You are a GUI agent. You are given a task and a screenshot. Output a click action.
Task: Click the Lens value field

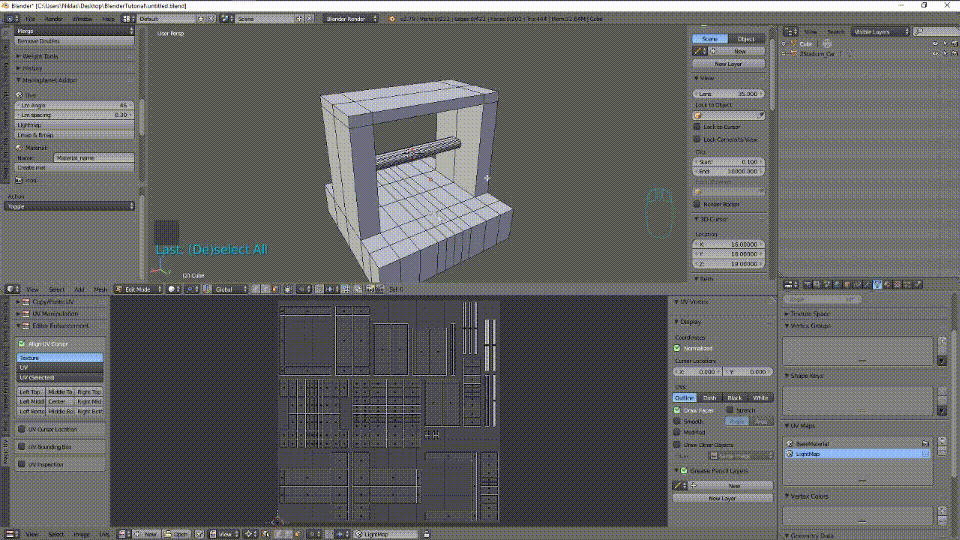pos(729,93)
